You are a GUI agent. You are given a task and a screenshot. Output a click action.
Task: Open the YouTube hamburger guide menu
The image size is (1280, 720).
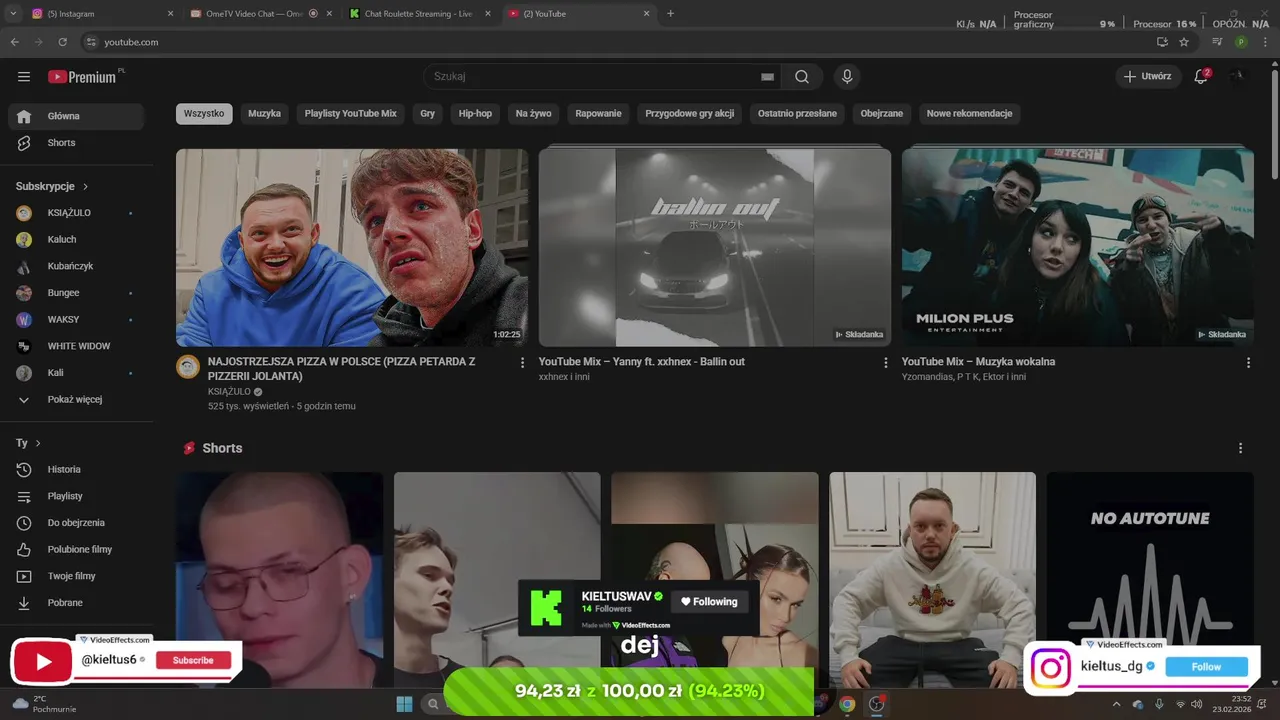(24, 77)
